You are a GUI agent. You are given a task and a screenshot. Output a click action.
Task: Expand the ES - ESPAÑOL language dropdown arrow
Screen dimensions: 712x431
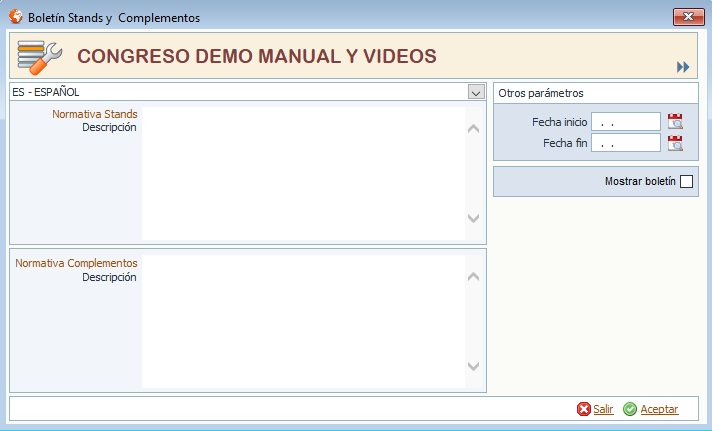pyautogui.click(x=476, y=92)
